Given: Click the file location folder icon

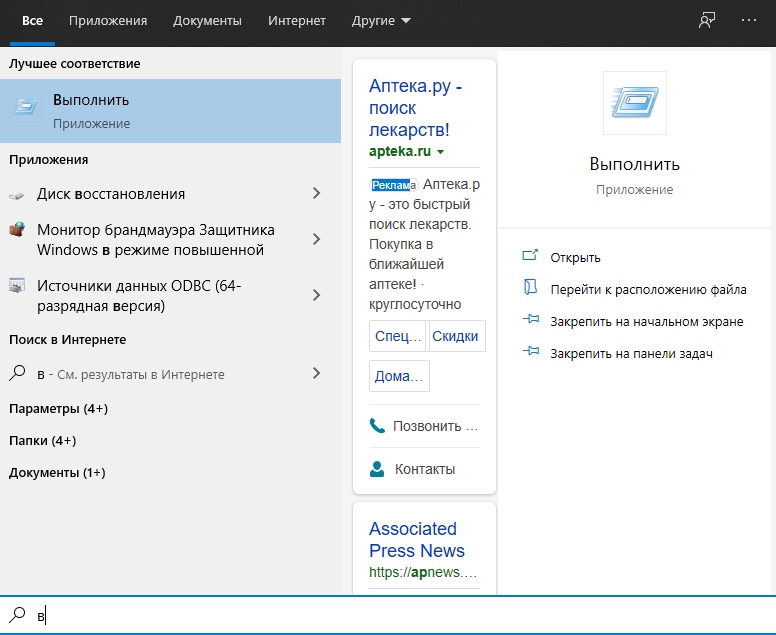Looking at the screenshot, I should click(x=530, y=287).
